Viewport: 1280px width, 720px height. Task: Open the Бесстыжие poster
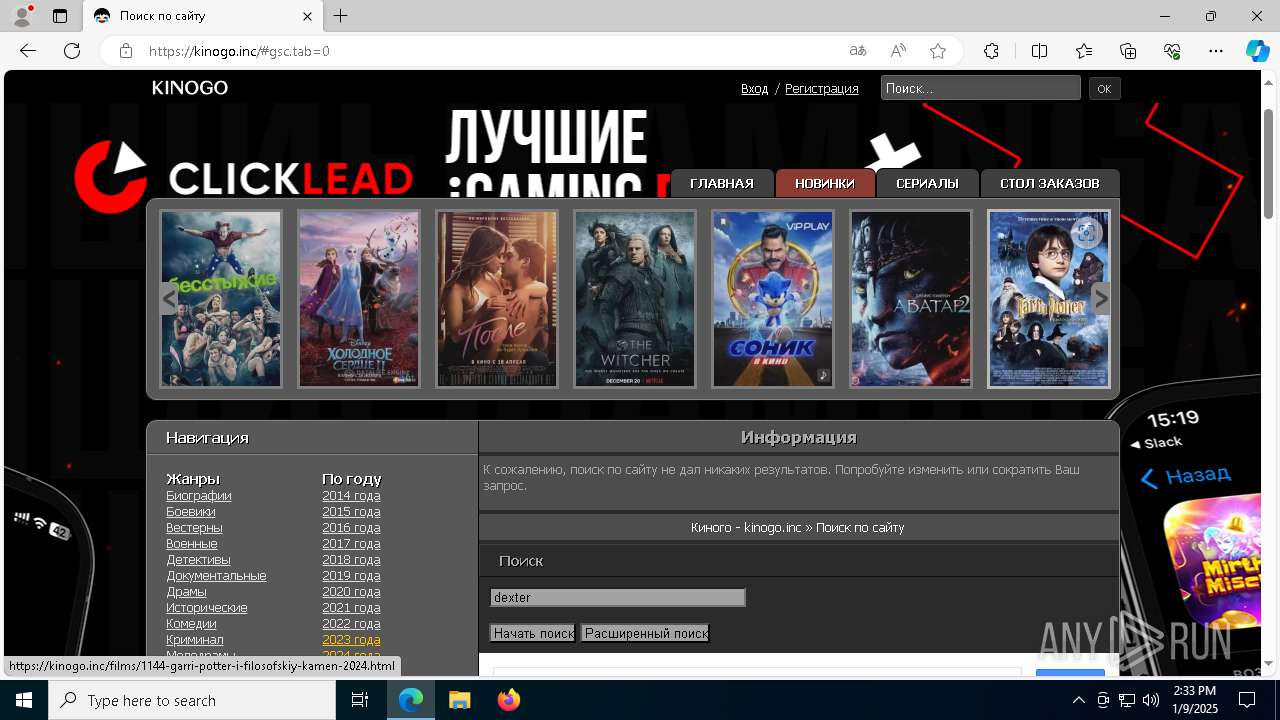[221, 299]
